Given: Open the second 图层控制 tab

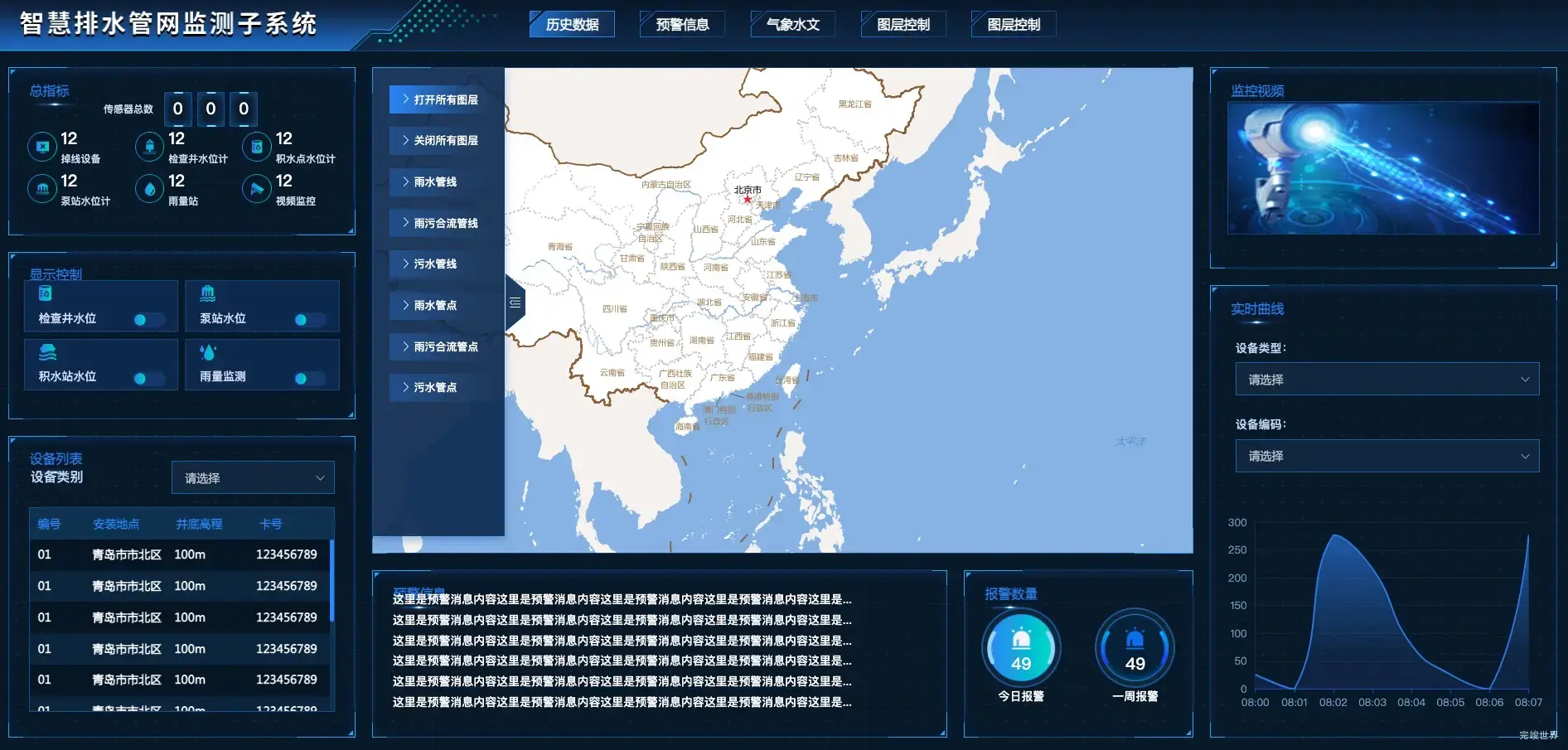Looking at the screenshot, I should (x=1014, y=24).
